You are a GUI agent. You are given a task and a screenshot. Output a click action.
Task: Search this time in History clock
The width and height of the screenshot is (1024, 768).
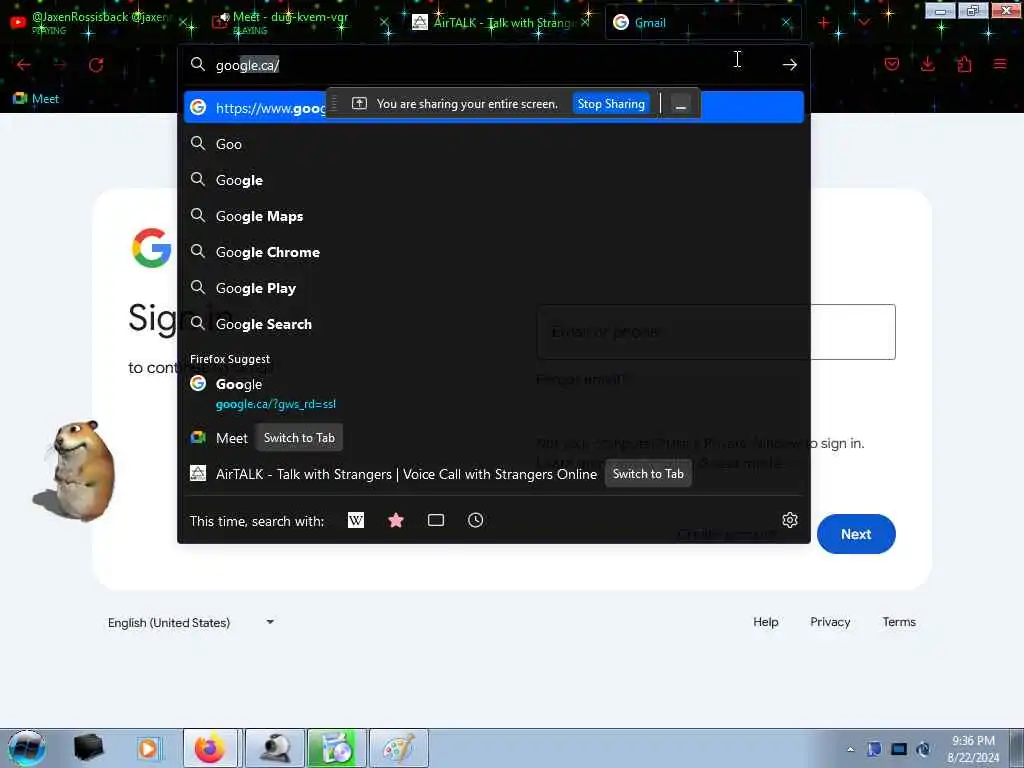tap(475, 520)
